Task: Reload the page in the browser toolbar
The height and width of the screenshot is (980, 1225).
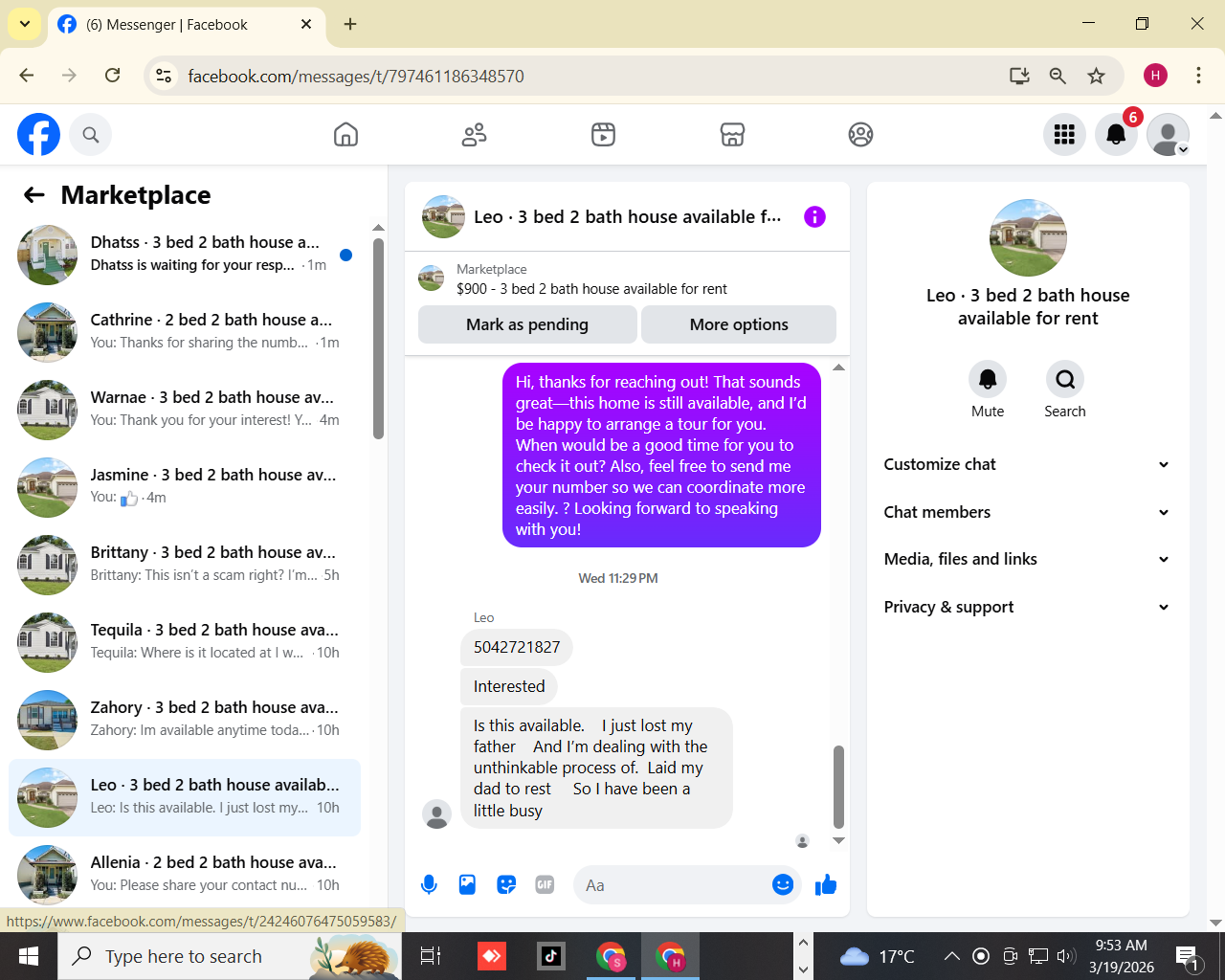Action: click(112, 76)
